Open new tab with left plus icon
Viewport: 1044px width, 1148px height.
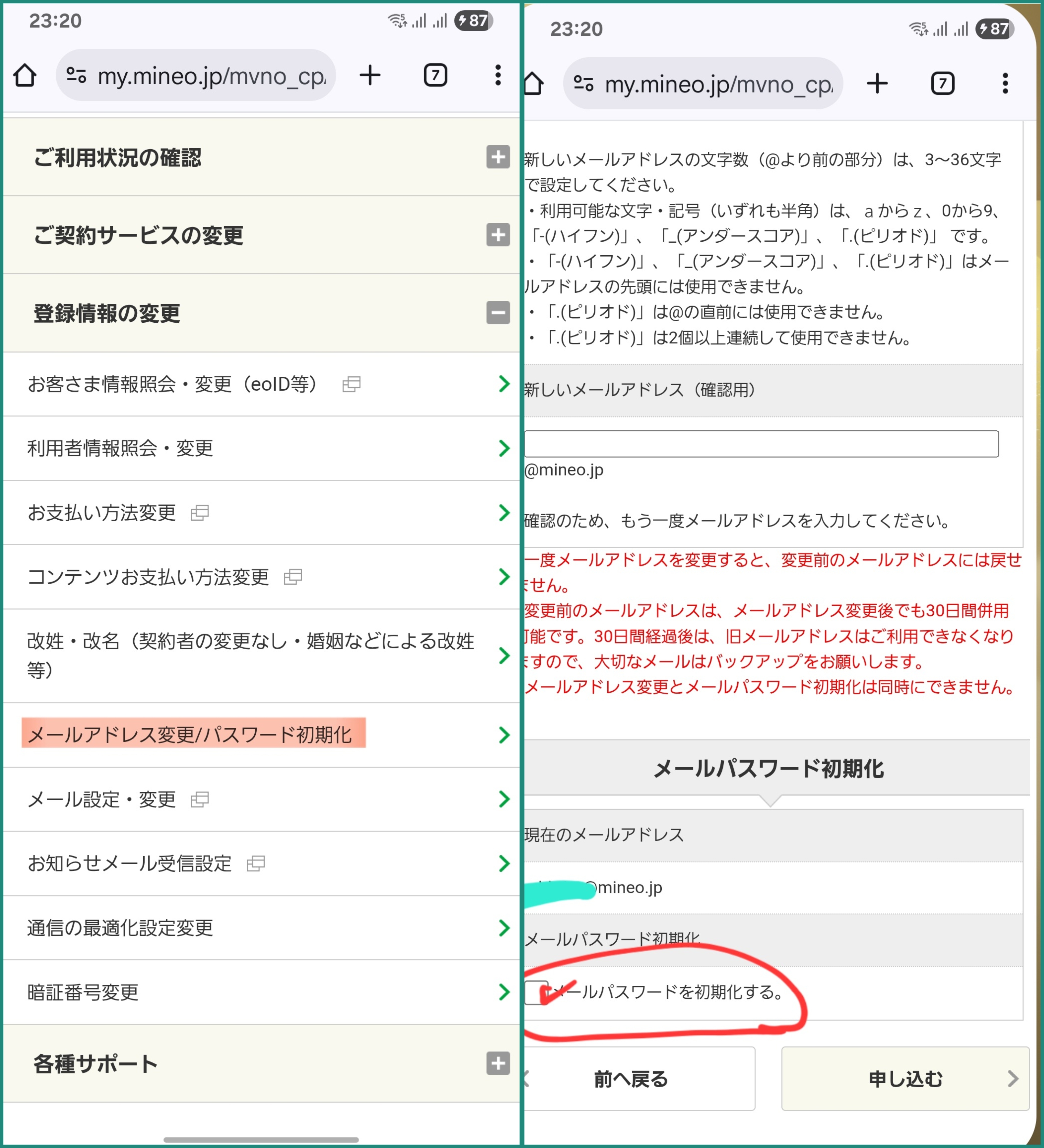coord(370,75)
